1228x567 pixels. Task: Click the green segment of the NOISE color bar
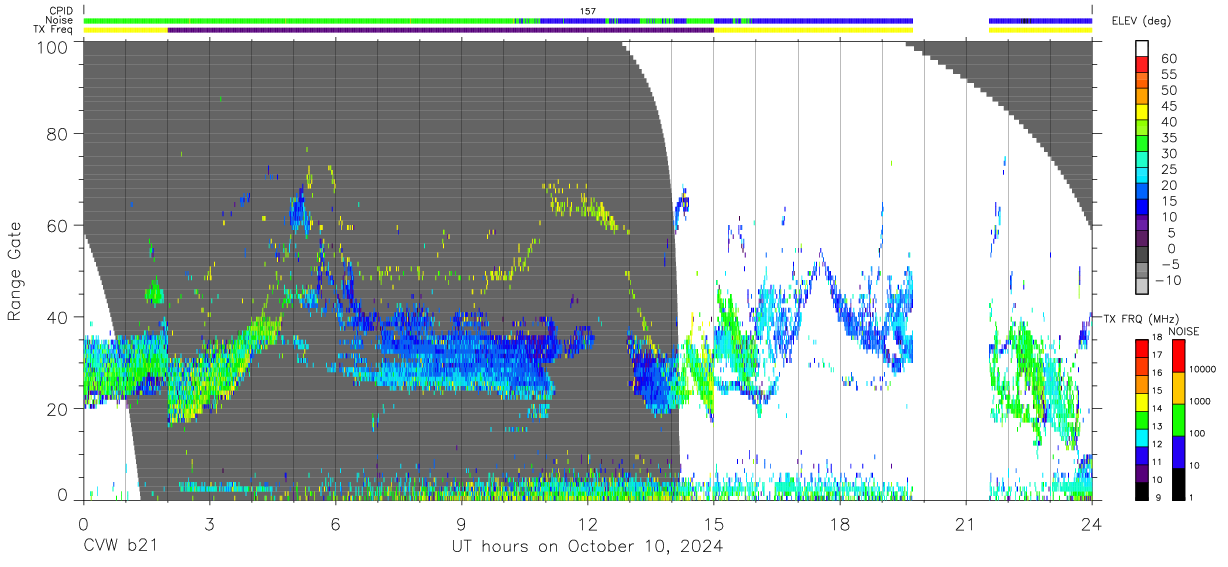point(1177,419)
